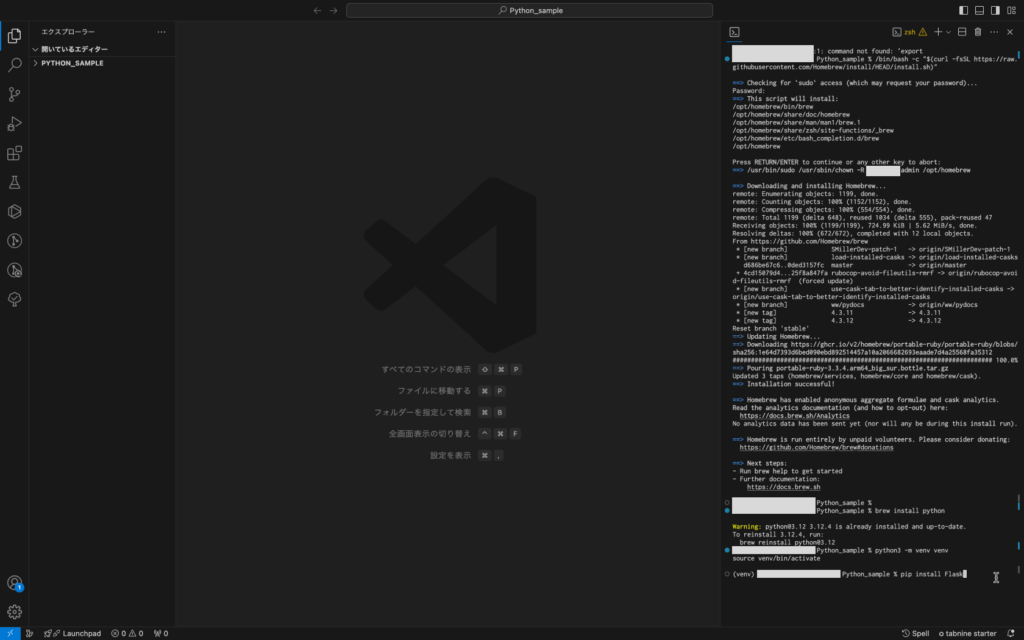Open the Run and Debug view
The image size is (1024, 640).
pos(14,124)
